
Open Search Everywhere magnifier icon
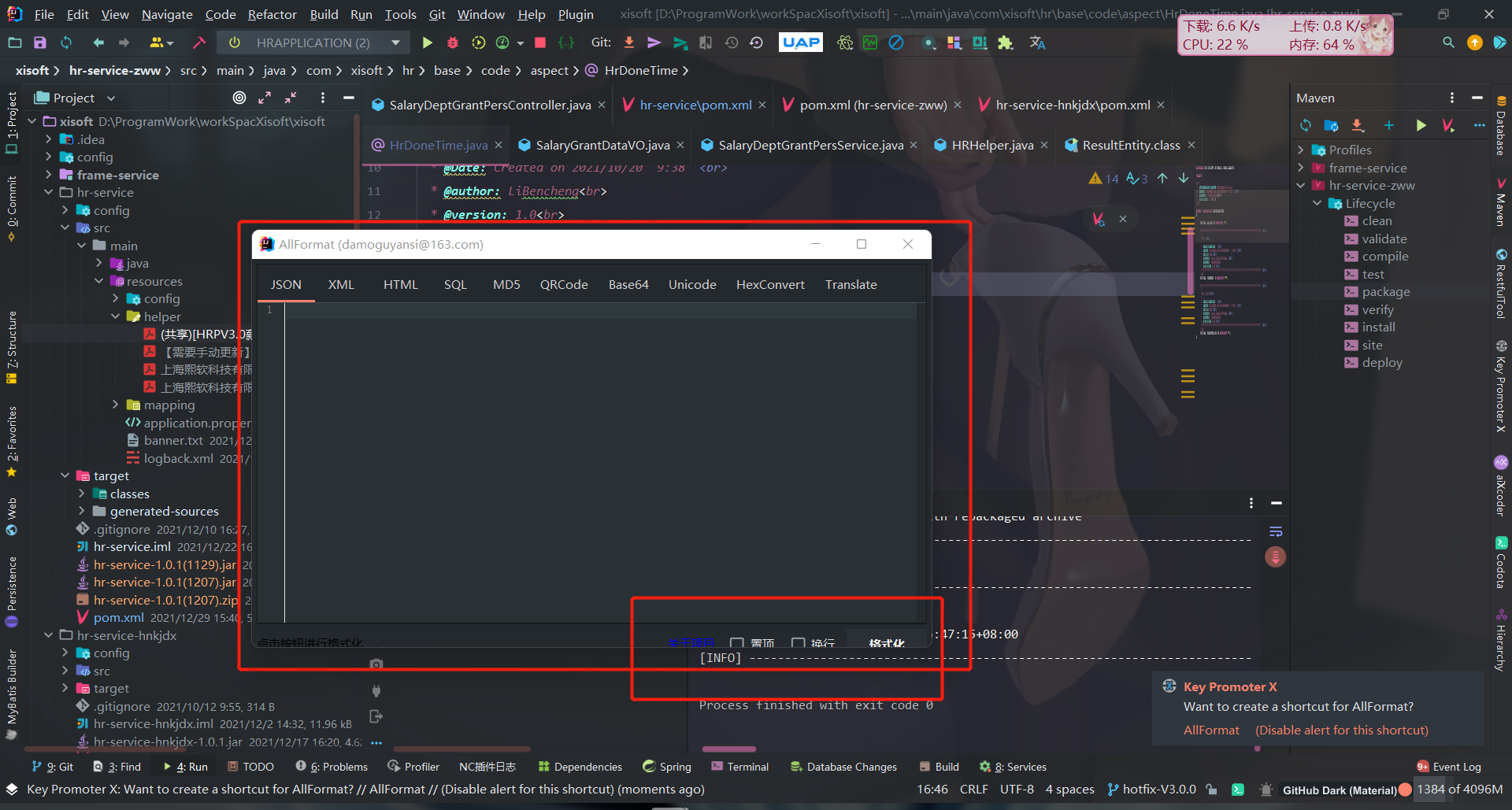(x=1448, y=43)
